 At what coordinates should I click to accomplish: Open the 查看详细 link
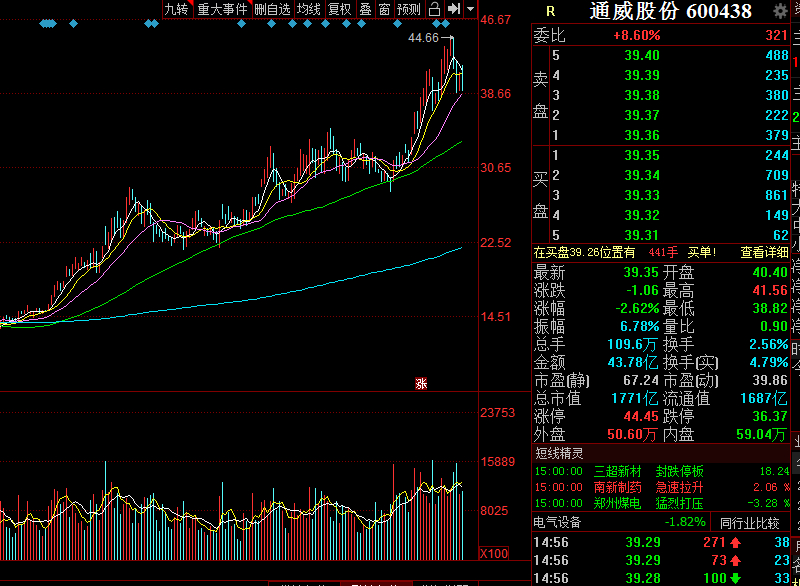pyautogui.click(x=764, y=252)
